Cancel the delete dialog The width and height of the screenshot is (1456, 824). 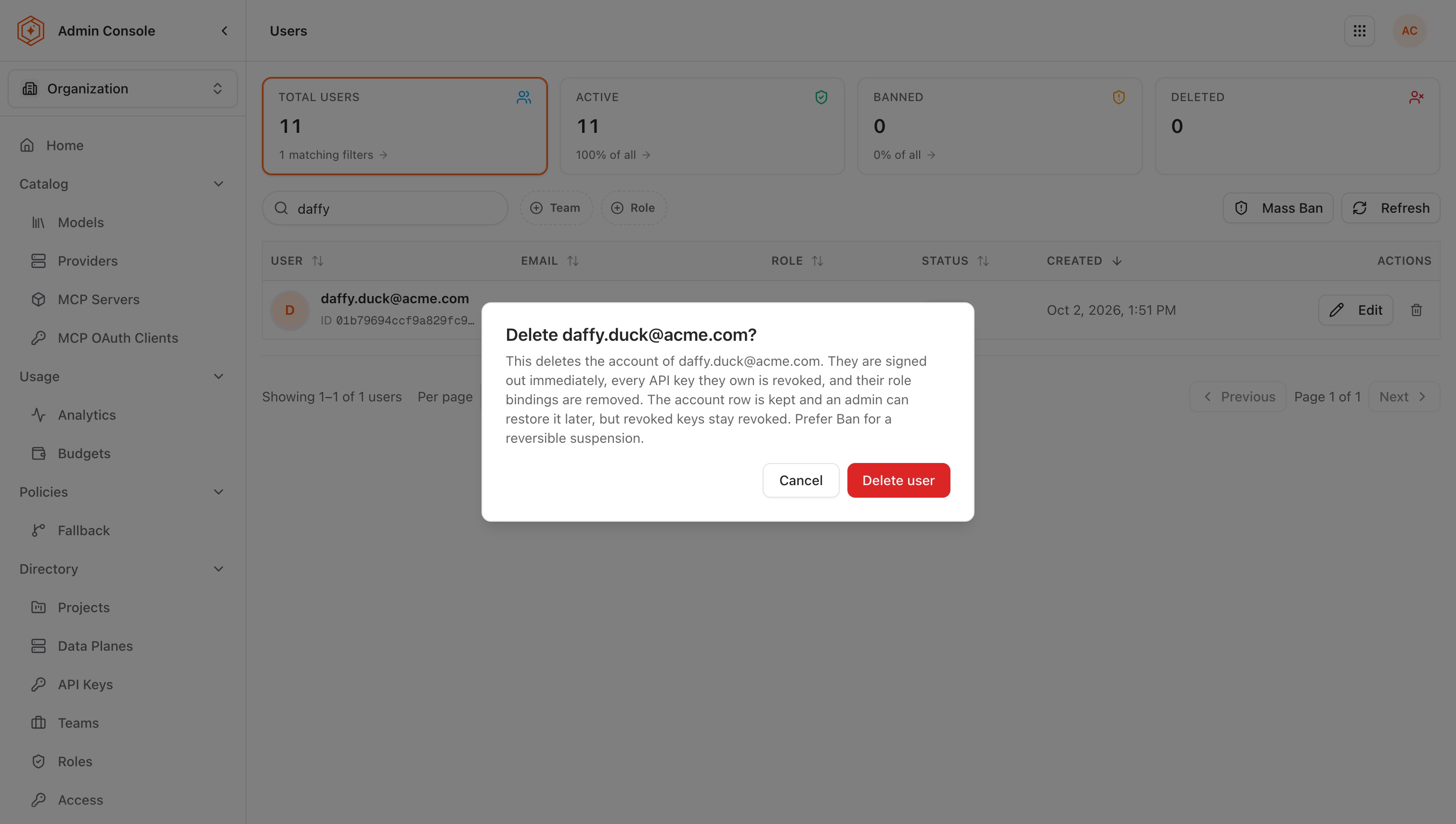800,480
